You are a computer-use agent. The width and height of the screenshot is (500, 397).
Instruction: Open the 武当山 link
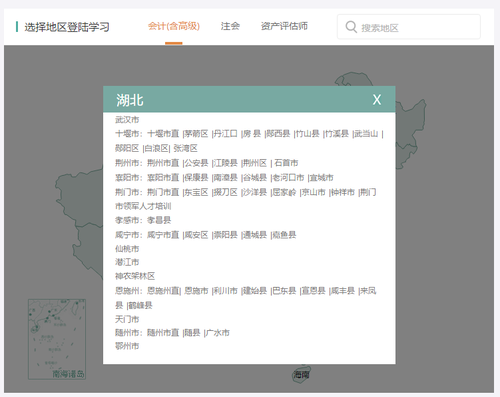click(366, 134)
